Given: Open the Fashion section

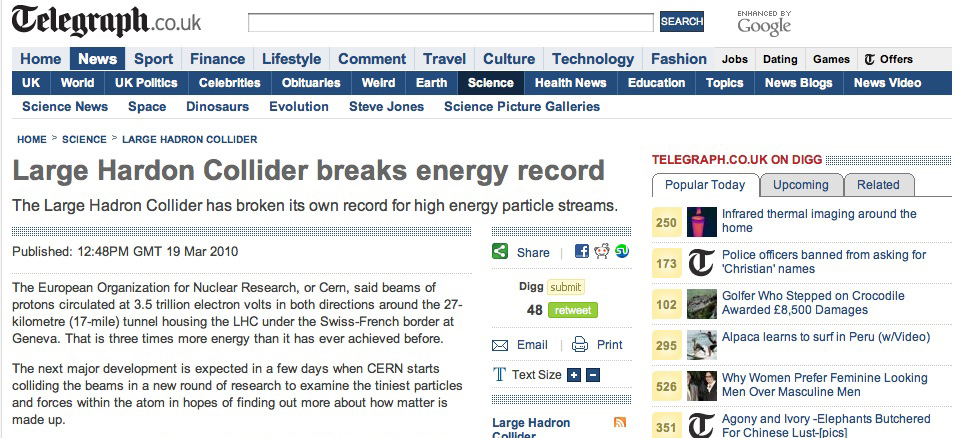Looking at the screenshot, I should click(679, 59).
